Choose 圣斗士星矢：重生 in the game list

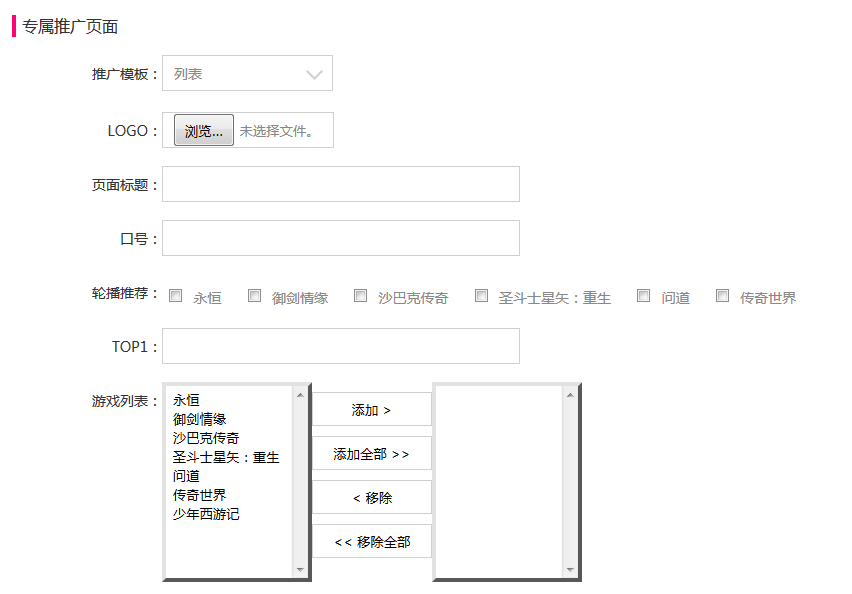[224, 456]
